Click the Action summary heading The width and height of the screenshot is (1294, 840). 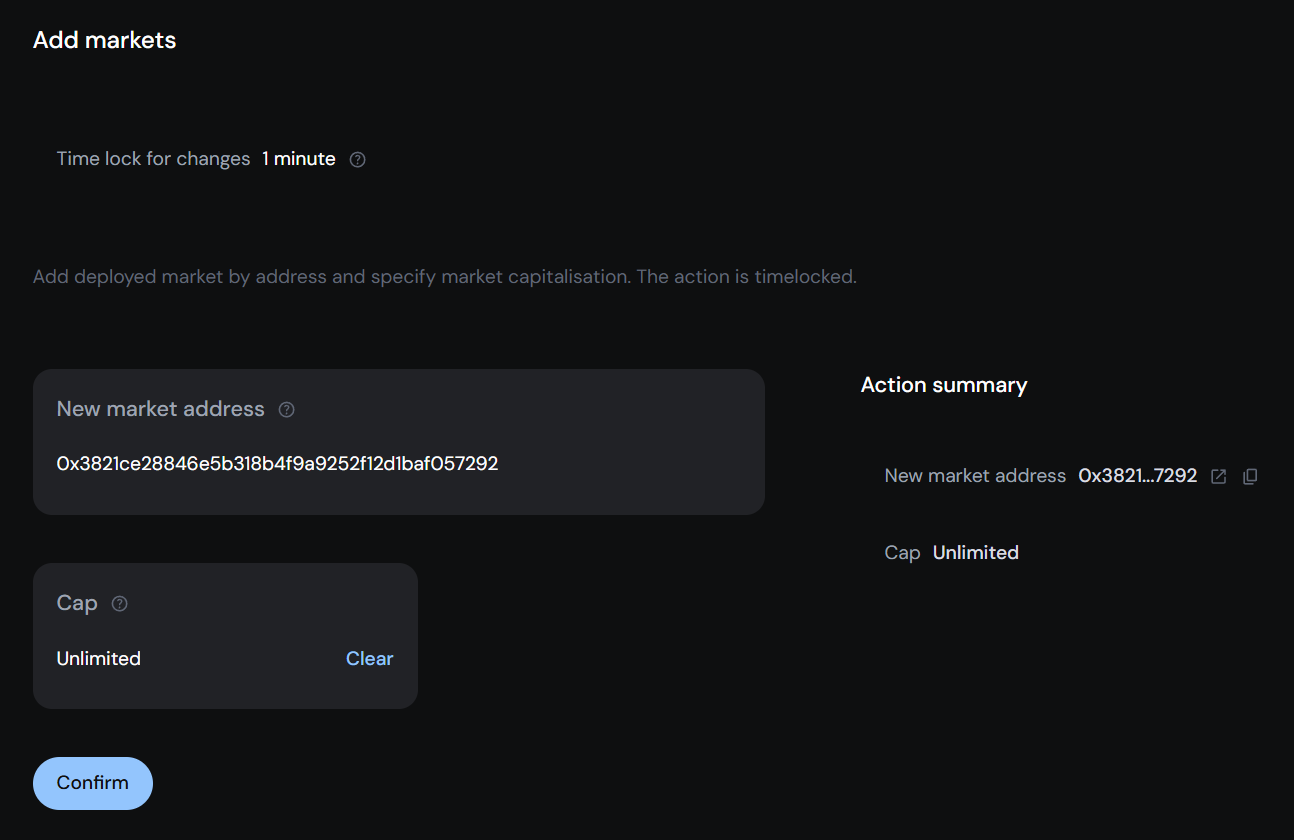pos(944,385)
